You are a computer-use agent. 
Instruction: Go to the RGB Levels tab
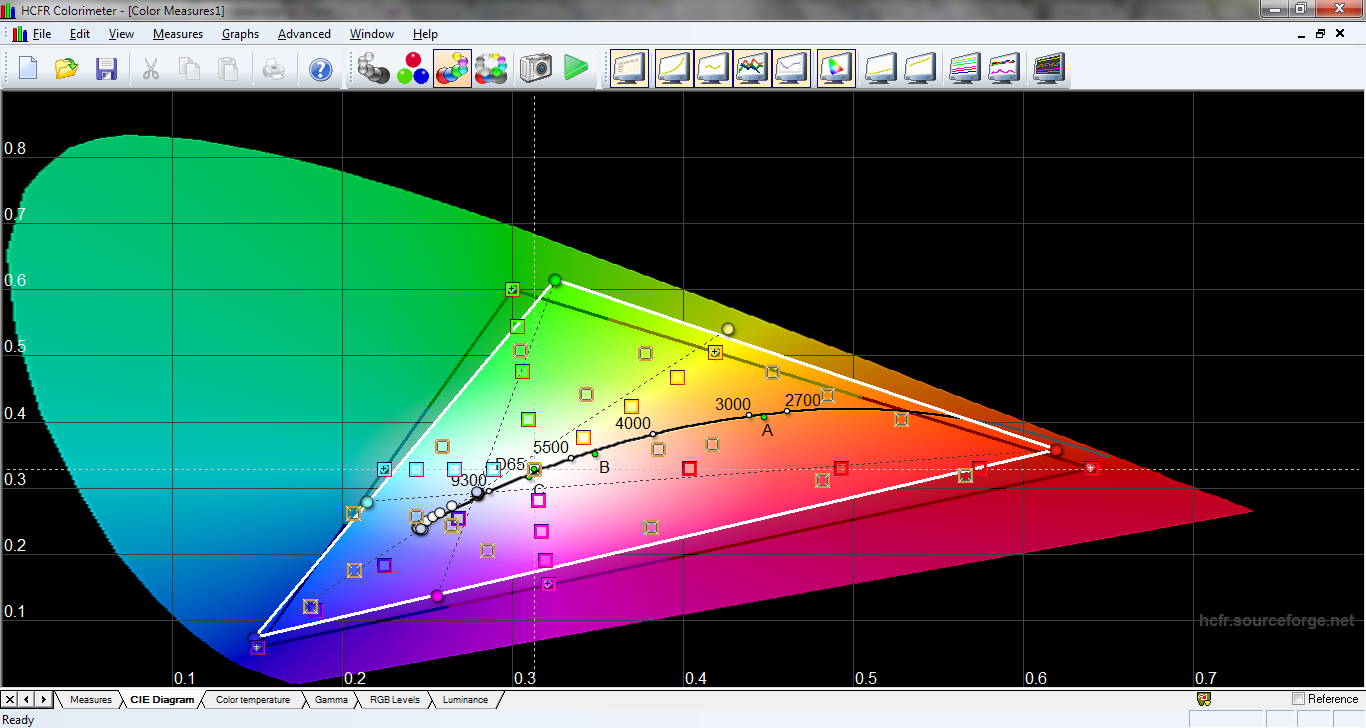(x=394, y=700)
